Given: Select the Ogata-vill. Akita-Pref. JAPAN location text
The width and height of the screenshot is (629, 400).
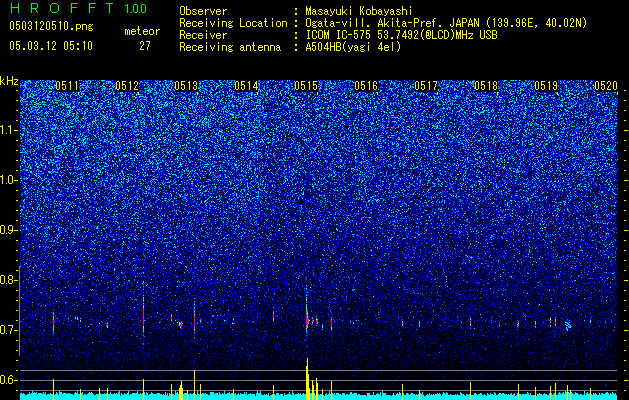Looking at the screenshot, I should (446, 23).
